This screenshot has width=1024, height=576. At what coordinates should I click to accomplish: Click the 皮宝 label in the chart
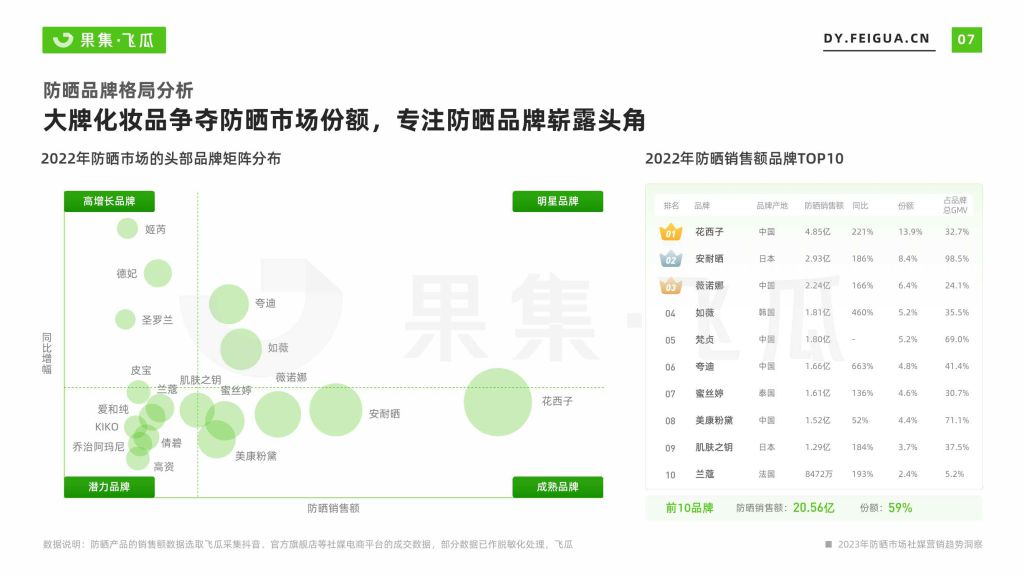(x=141, y=370)
